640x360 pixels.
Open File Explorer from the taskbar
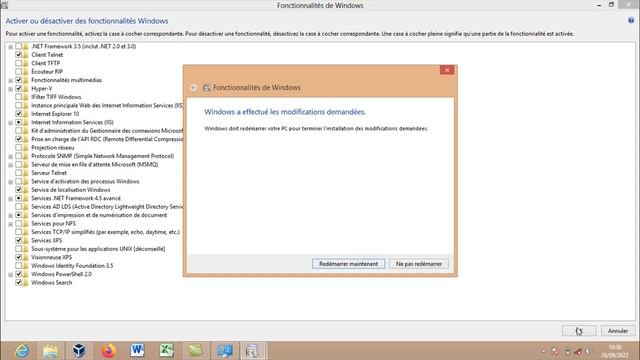pos(51,351)
